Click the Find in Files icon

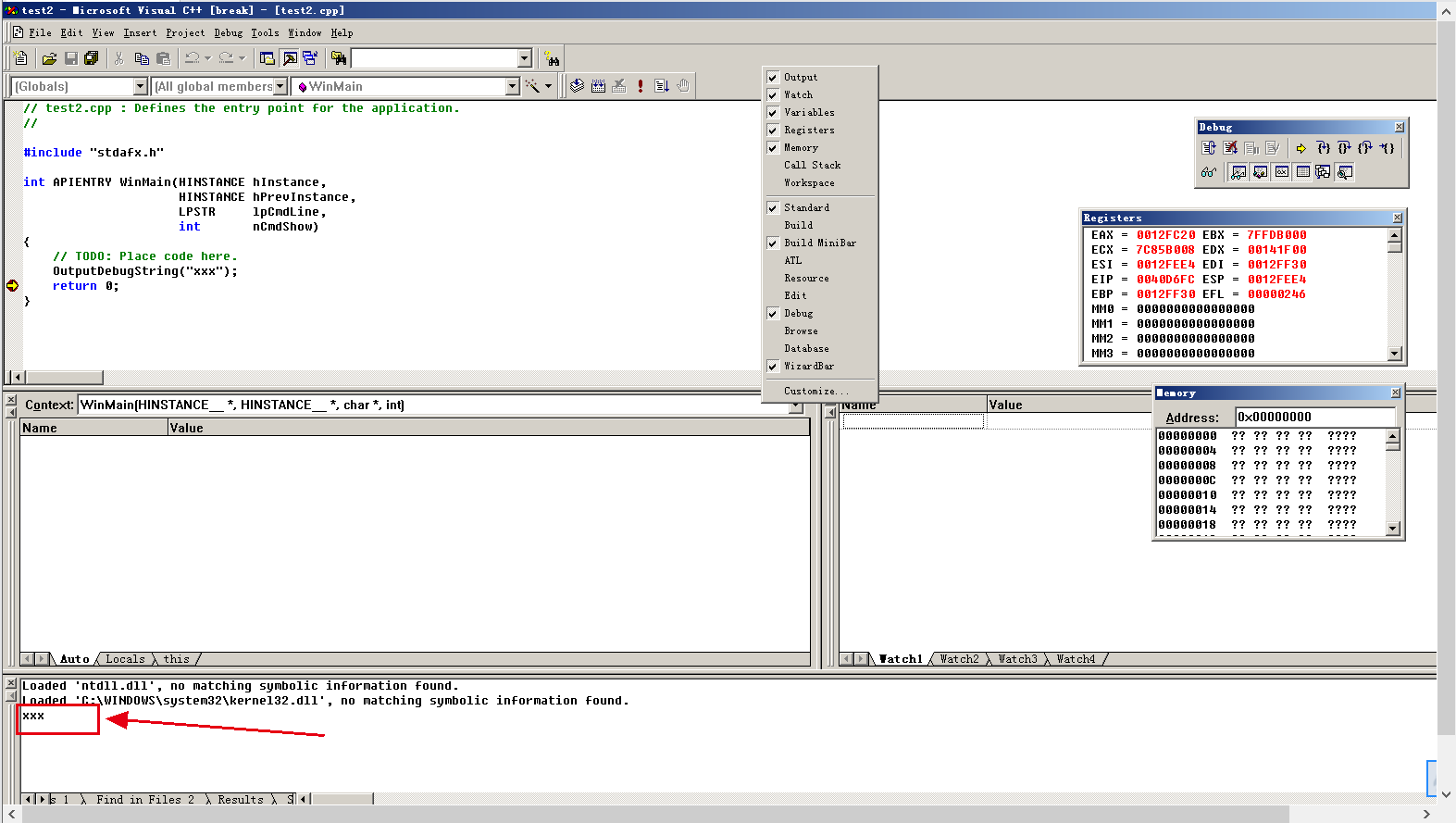point(339,58)
